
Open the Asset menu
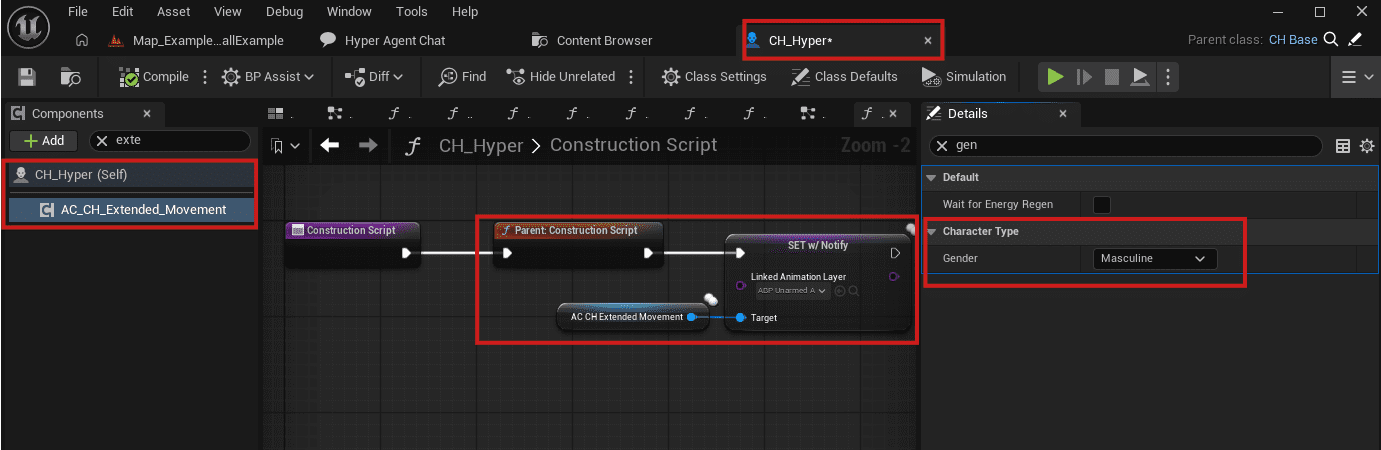coord(175,12)
